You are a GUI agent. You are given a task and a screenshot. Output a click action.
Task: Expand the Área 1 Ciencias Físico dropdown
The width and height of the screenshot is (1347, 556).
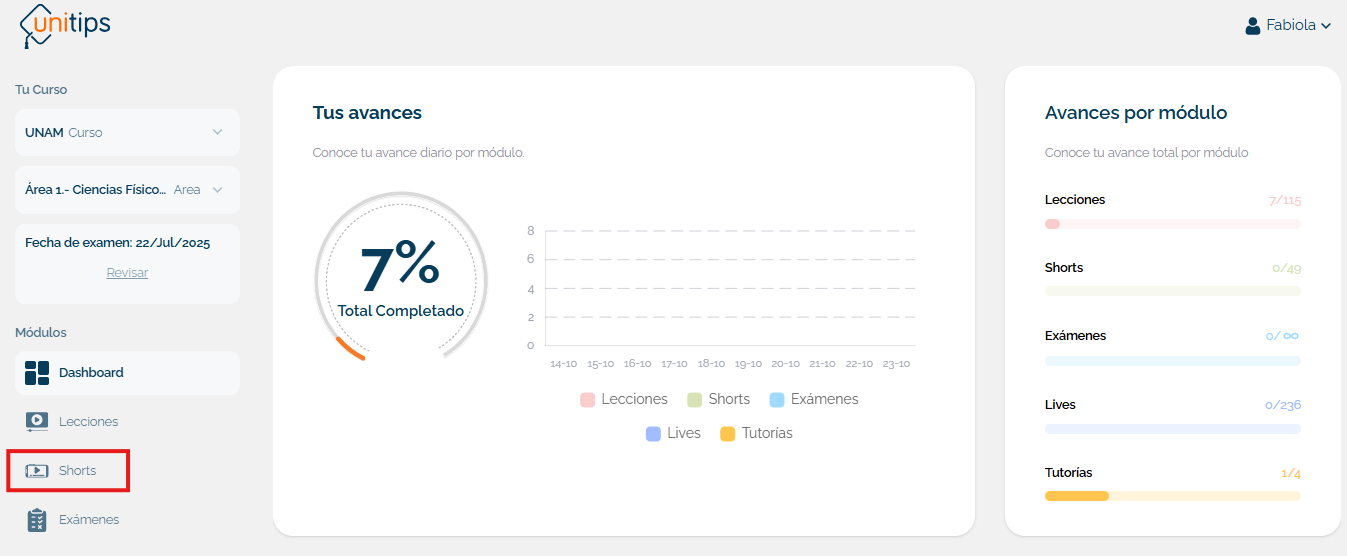217,189
